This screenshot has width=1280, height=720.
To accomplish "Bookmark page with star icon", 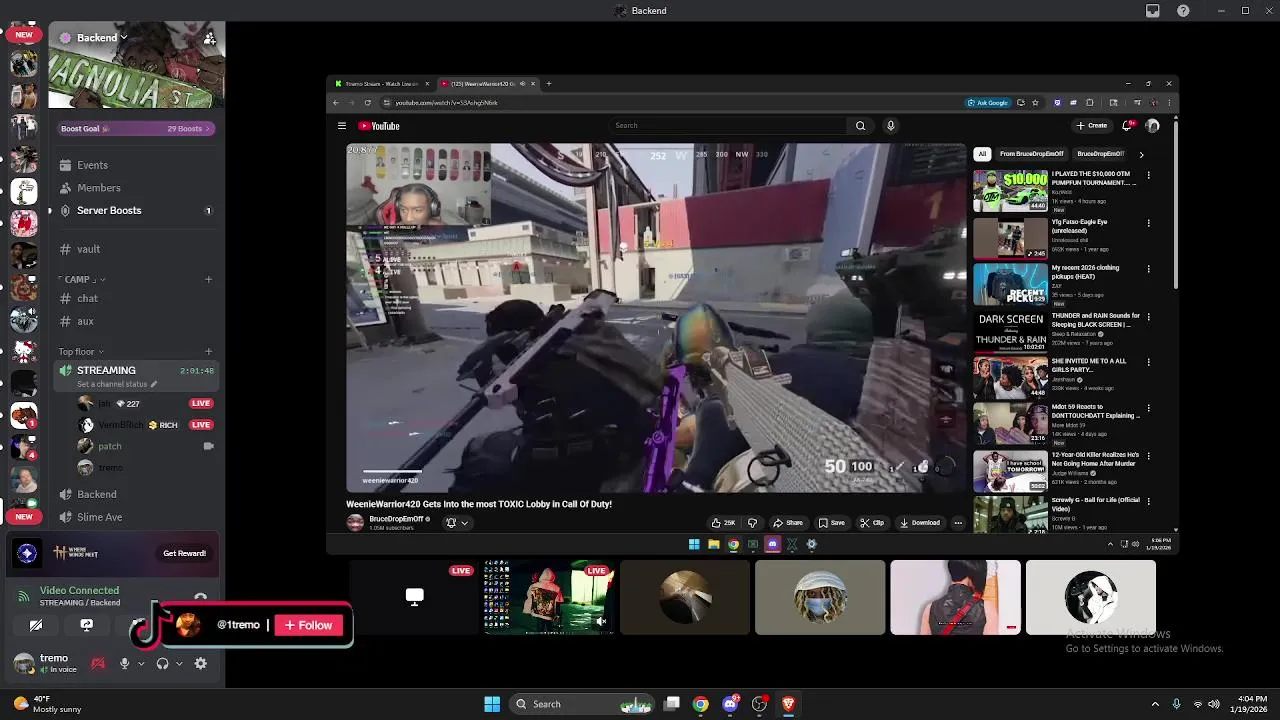I will (1035, 103).
